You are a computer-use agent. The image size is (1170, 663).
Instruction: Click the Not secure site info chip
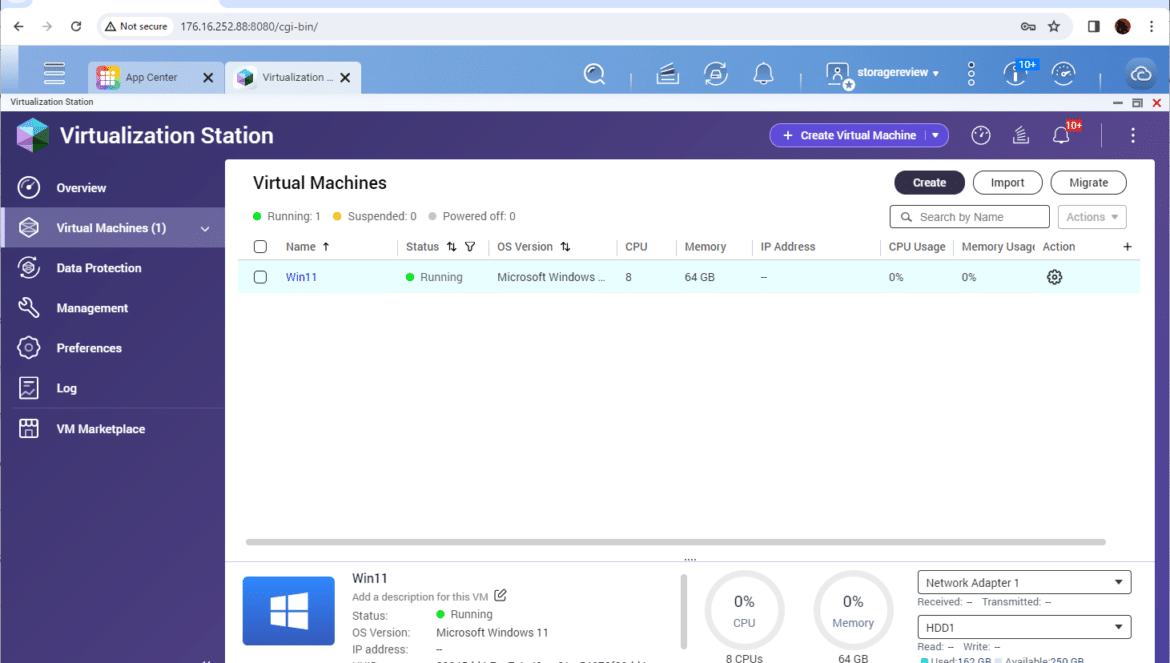pos(137,26)
